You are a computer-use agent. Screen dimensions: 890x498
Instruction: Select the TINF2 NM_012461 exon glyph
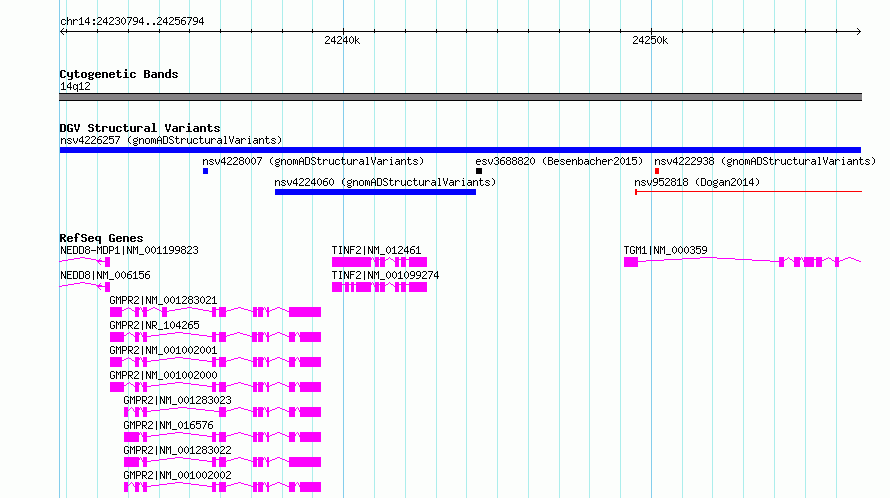pyautogui.click(x=379, y=262)
